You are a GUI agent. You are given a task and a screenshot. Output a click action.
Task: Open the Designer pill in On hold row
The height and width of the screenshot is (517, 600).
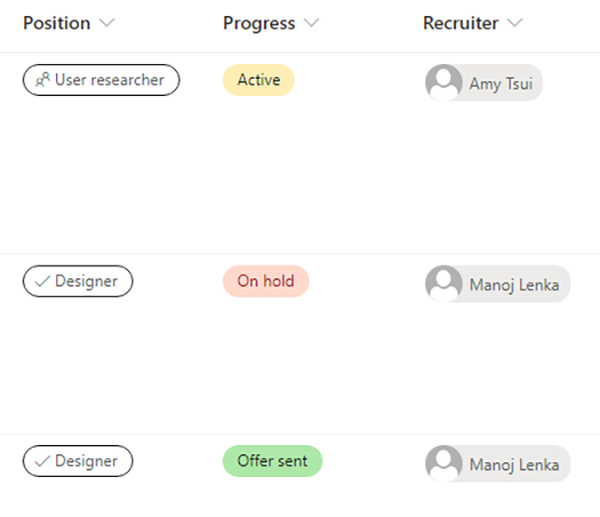click(x=78, y=281)
